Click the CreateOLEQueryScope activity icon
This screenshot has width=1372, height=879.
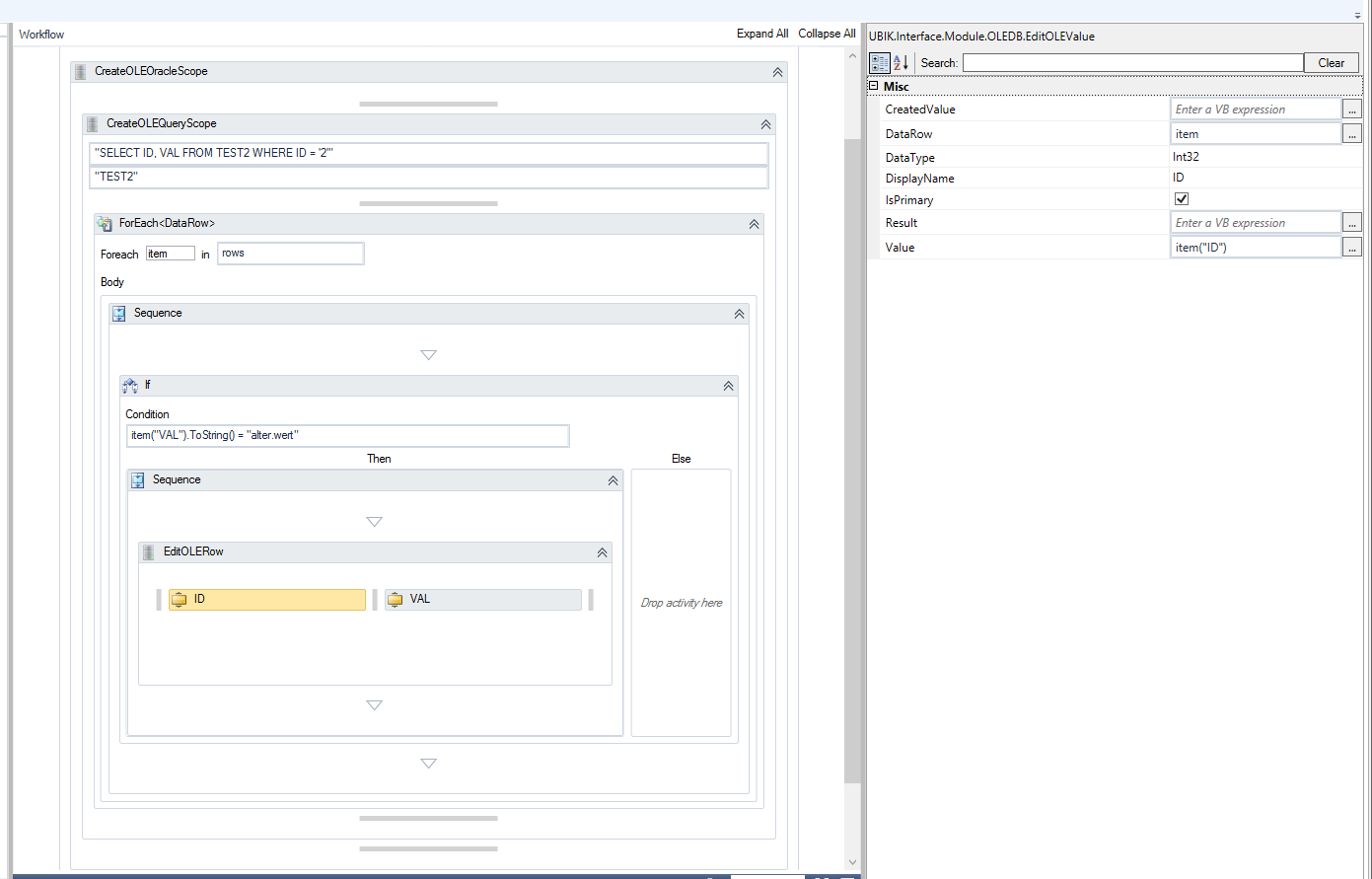[x=93, y=124]
